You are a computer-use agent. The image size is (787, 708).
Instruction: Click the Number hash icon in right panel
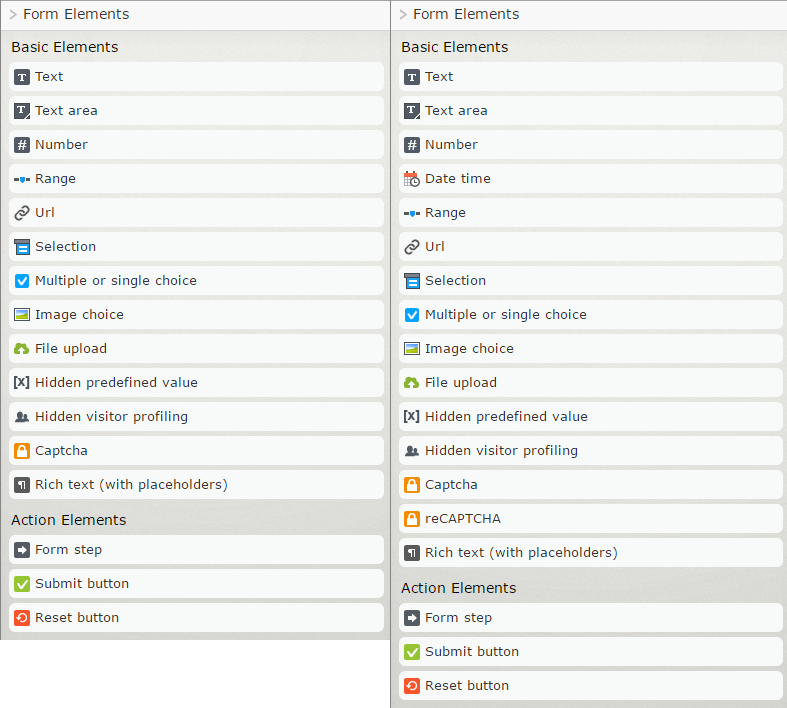coord(411,145)
